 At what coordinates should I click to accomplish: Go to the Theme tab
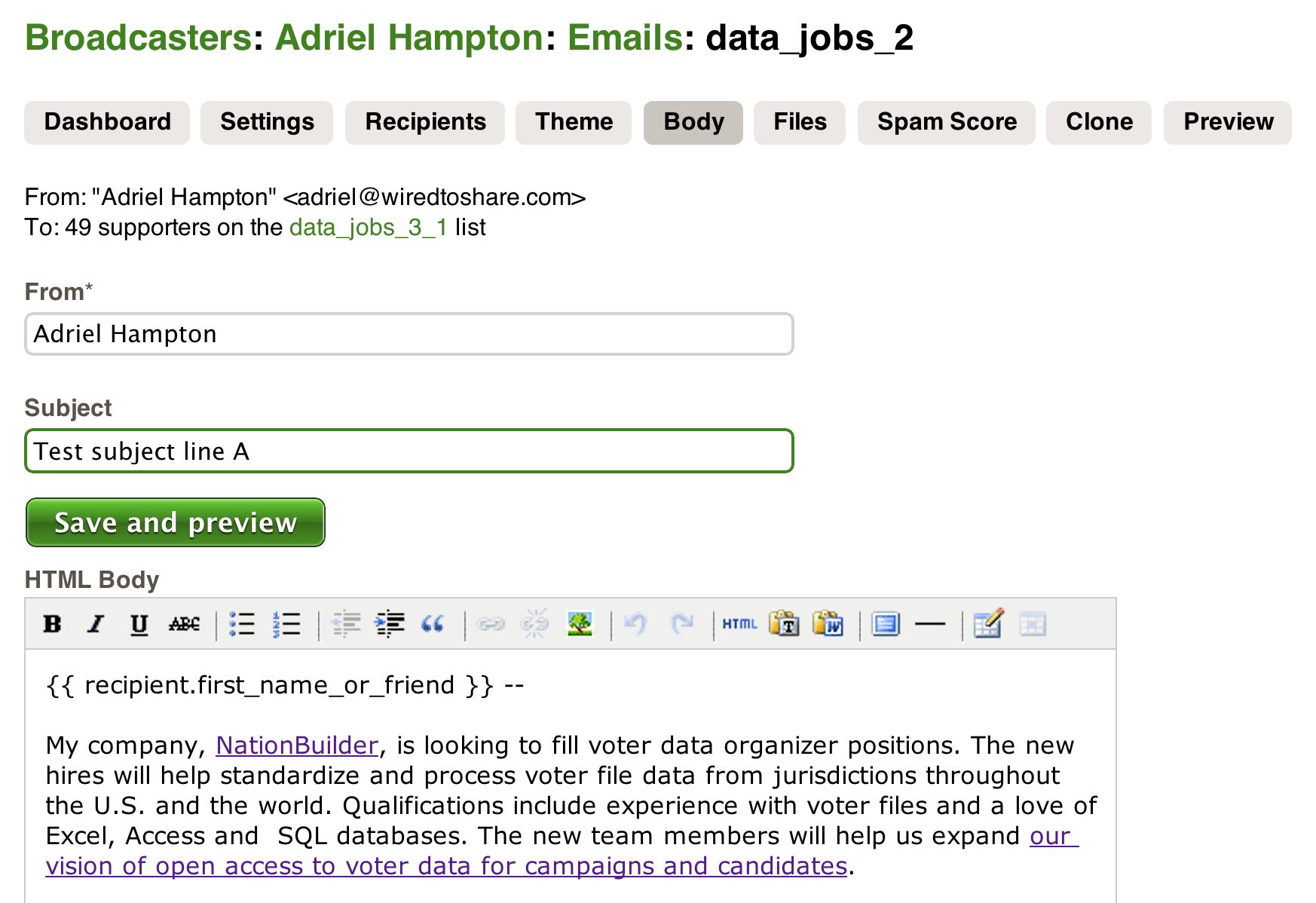click(574, 122)
